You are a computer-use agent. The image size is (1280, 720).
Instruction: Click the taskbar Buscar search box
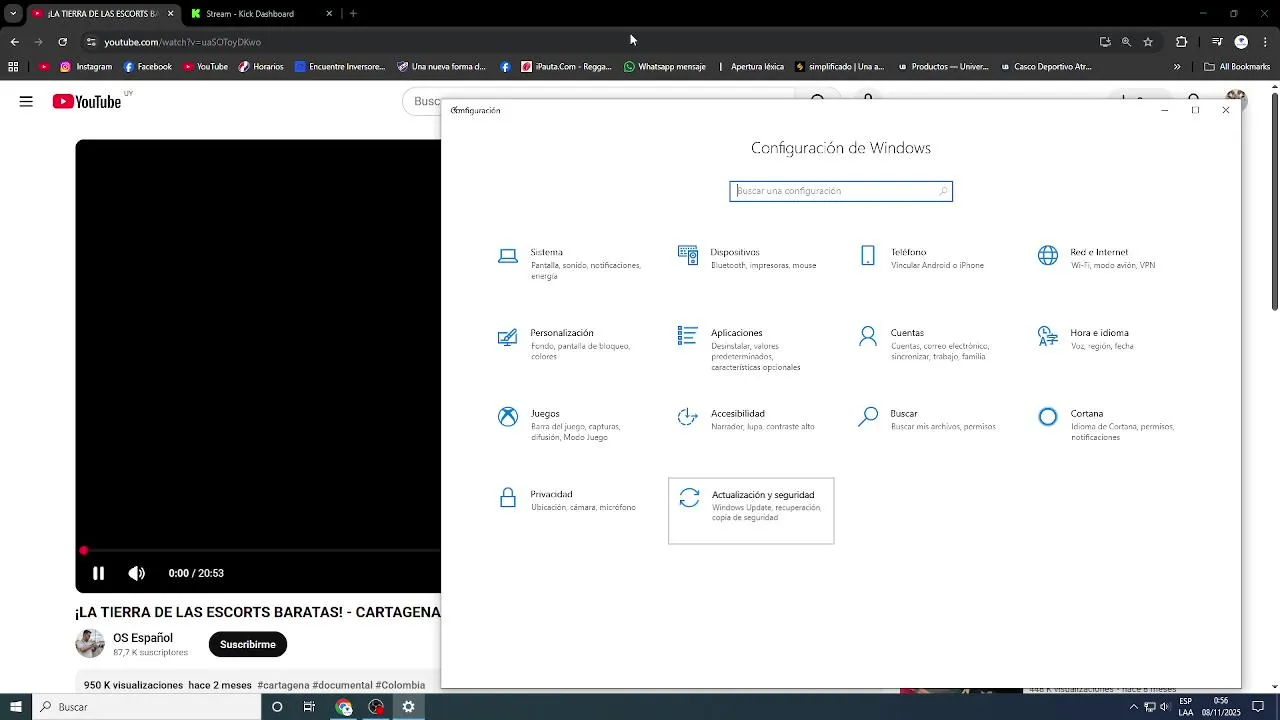(146, 707)
